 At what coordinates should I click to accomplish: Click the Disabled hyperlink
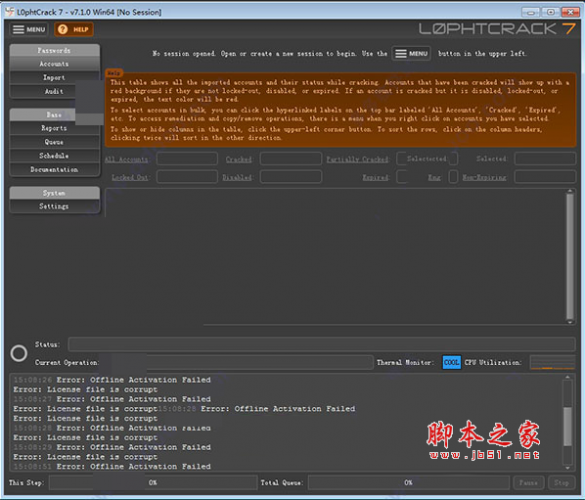point(237,177)
